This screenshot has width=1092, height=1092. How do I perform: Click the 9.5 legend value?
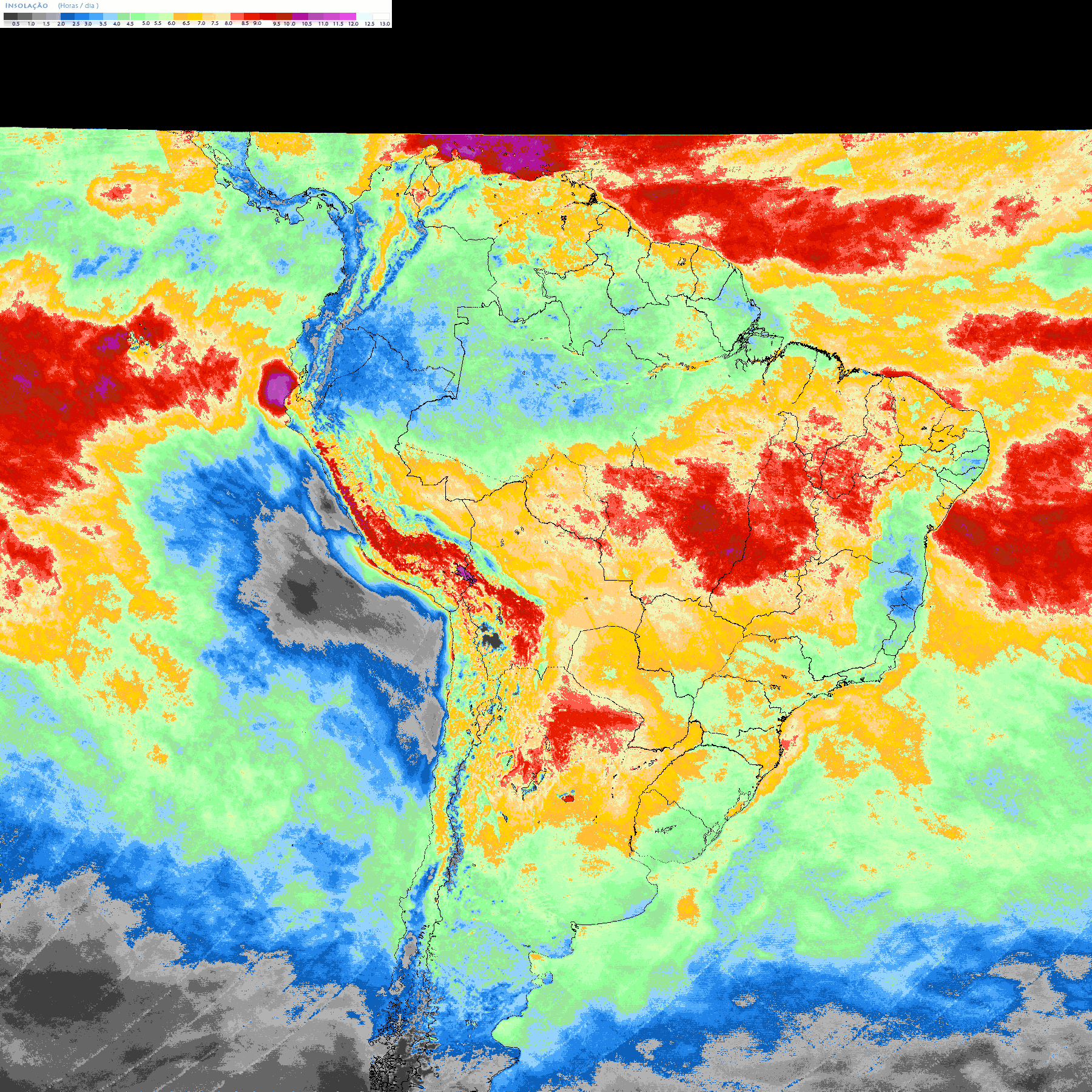pyautogui.click(x=277, y=24)
